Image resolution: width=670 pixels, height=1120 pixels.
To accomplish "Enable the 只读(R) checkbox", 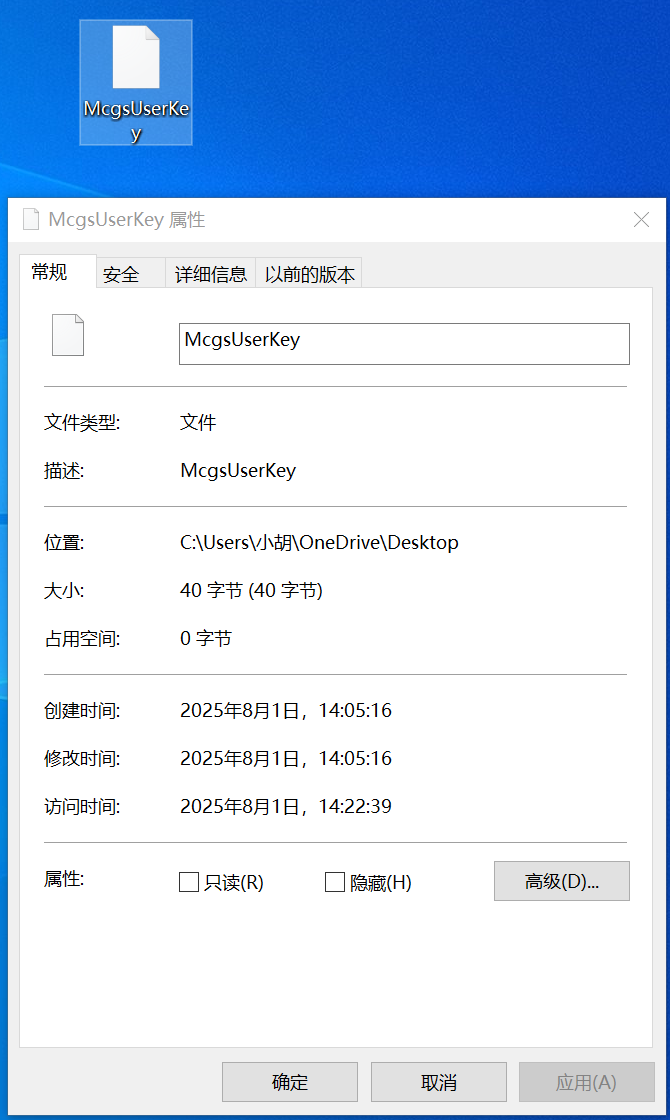I will [189, 882].
